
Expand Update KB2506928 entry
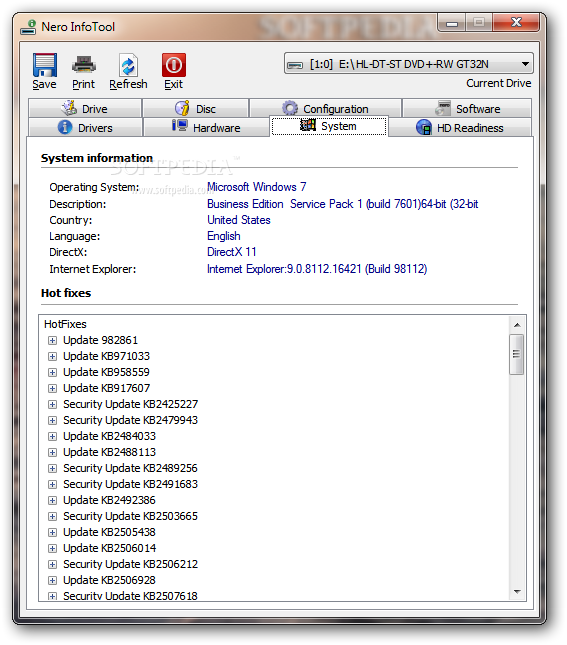coord(52,580)
